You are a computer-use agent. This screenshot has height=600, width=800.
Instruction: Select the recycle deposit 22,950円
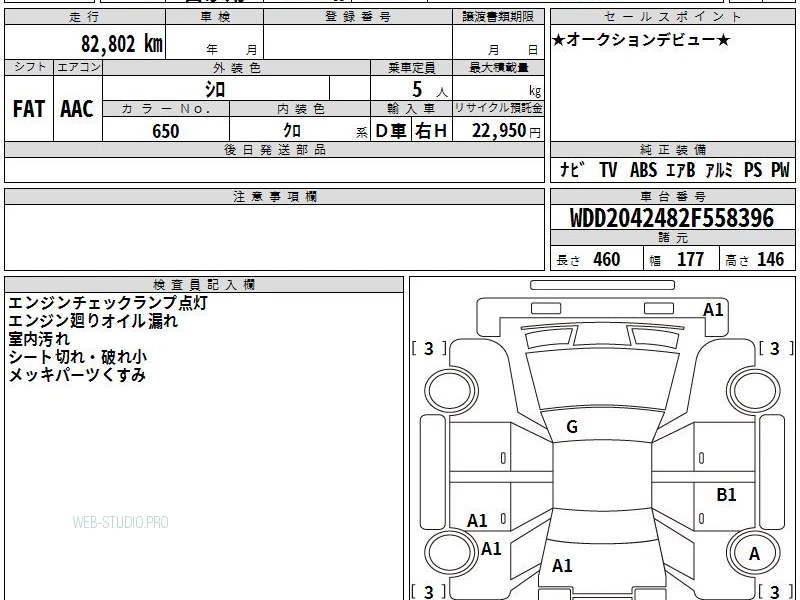pyautogui.click(x=506, y=131)
